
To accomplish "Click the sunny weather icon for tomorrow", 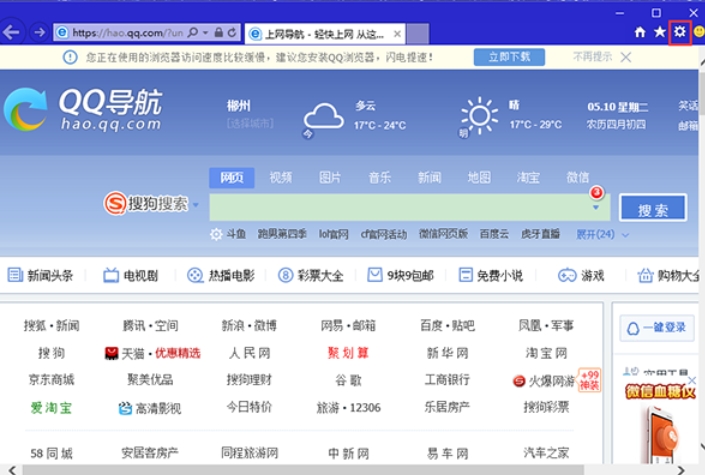I will click(x=479, y=116).
